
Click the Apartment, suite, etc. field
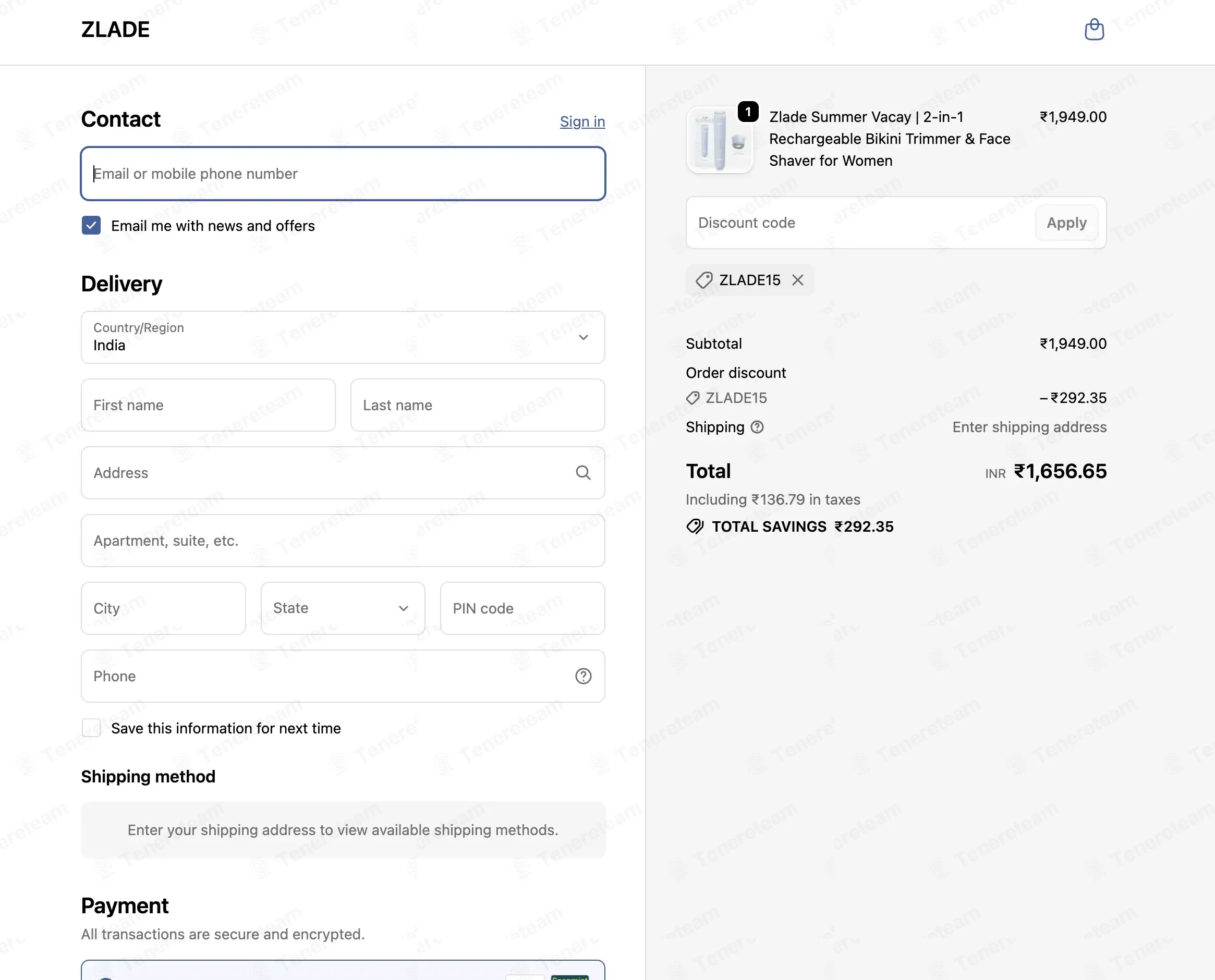343,540
